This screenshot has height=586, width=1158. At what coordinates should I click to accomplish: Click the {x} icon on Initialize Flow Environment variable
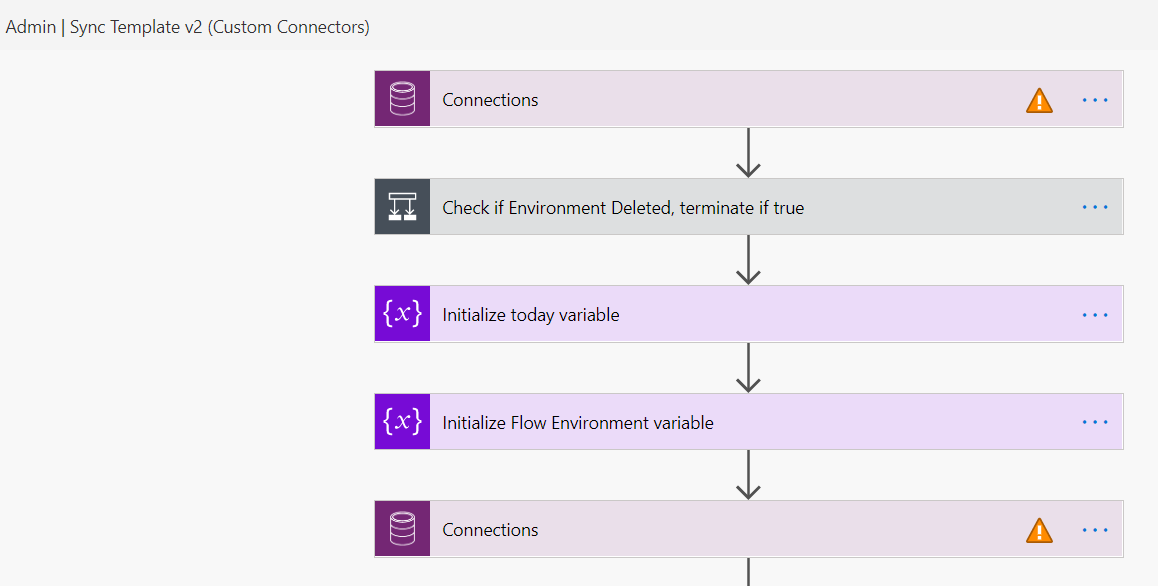(401, 421)
